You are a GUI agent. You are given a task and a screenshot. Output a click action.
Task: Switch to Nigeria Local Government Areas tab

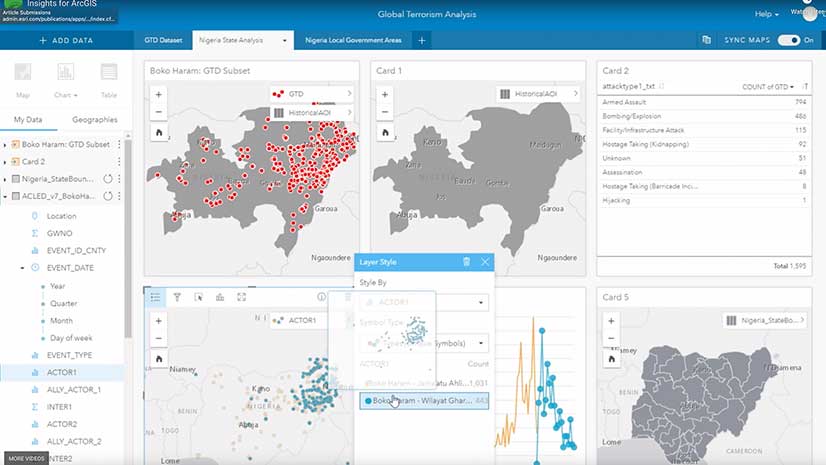(x=353, y=40)
